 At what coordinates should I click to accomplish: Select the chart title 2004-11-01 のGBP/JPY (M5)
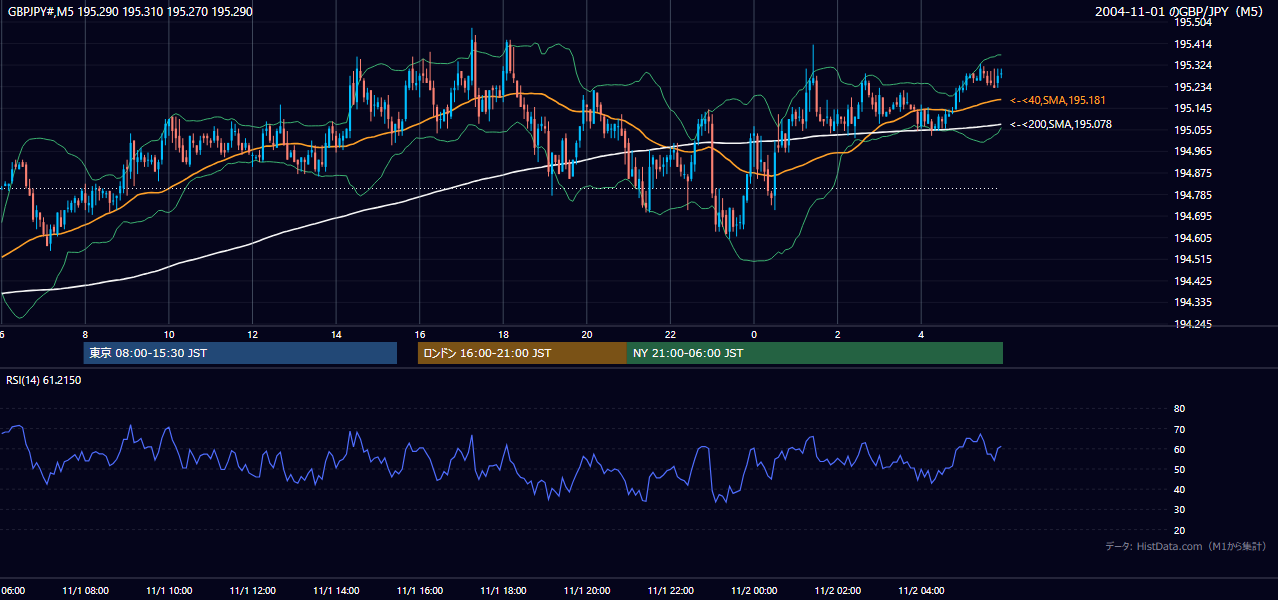pyautogui.click(x=1181, y=12)
